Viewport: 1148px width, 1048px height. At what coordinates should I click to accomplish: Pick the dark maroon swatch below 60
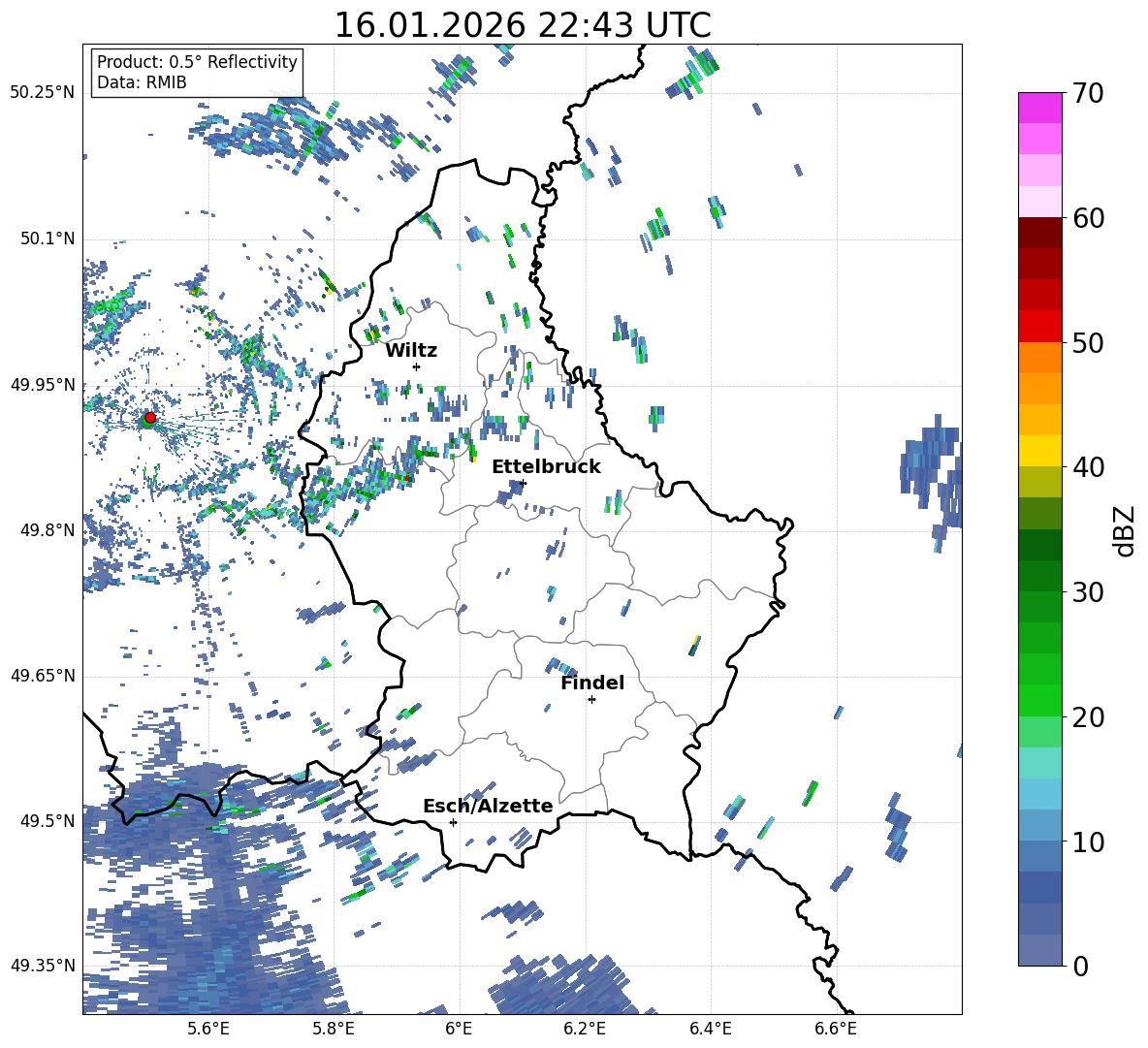pos(1040,233)
